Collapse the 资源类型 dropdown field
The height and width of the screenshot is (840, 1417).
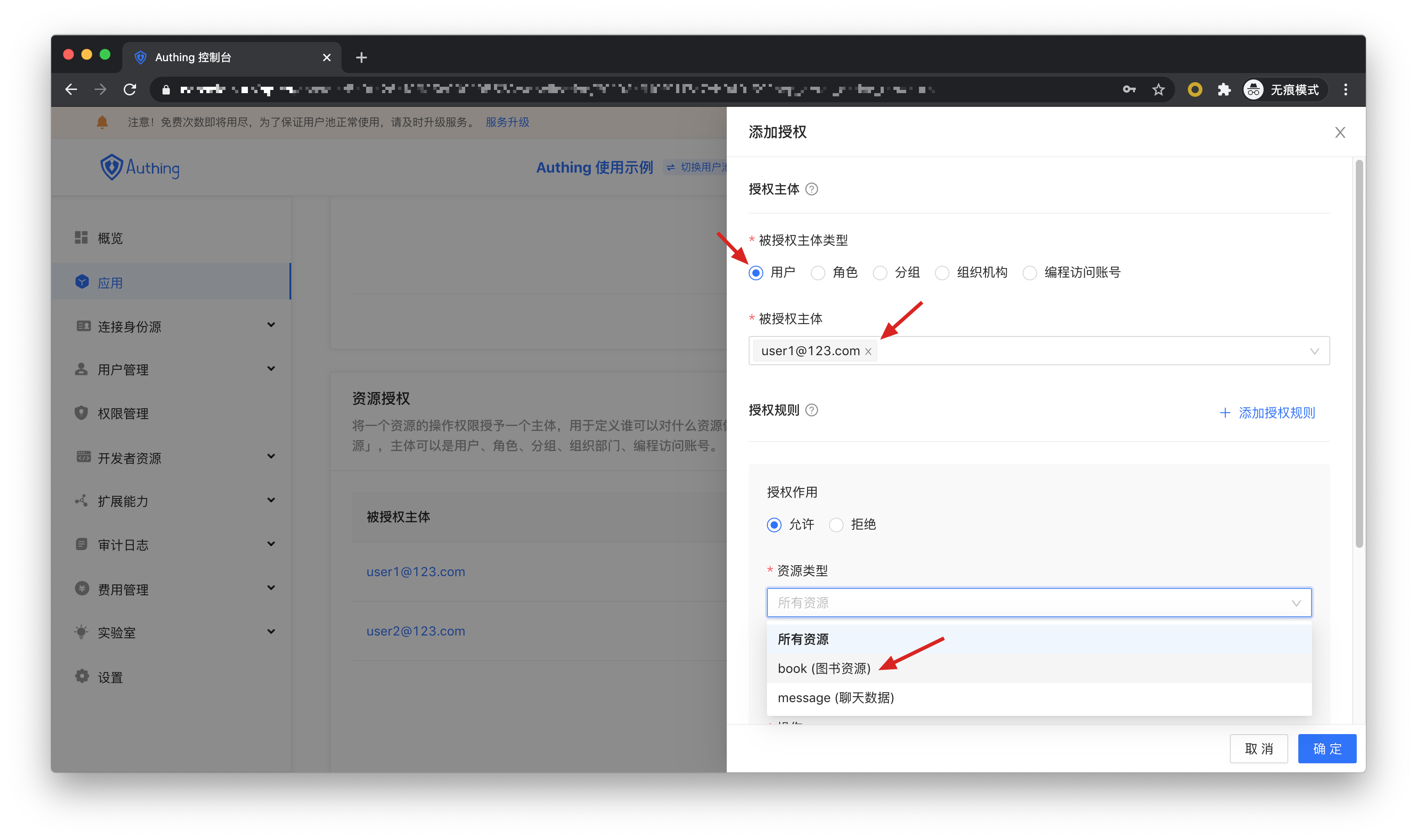tap(1295, 603)
